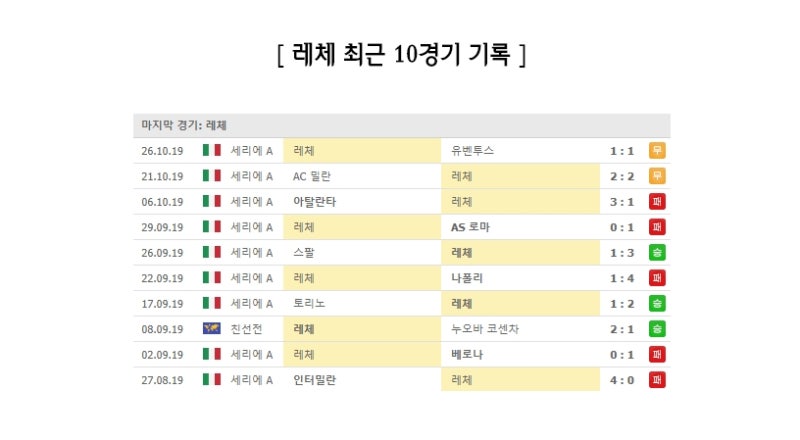Viewport: 800px width, 440px height.
Task: Click the friendly match world flag icon
Action: pos(212,328)
